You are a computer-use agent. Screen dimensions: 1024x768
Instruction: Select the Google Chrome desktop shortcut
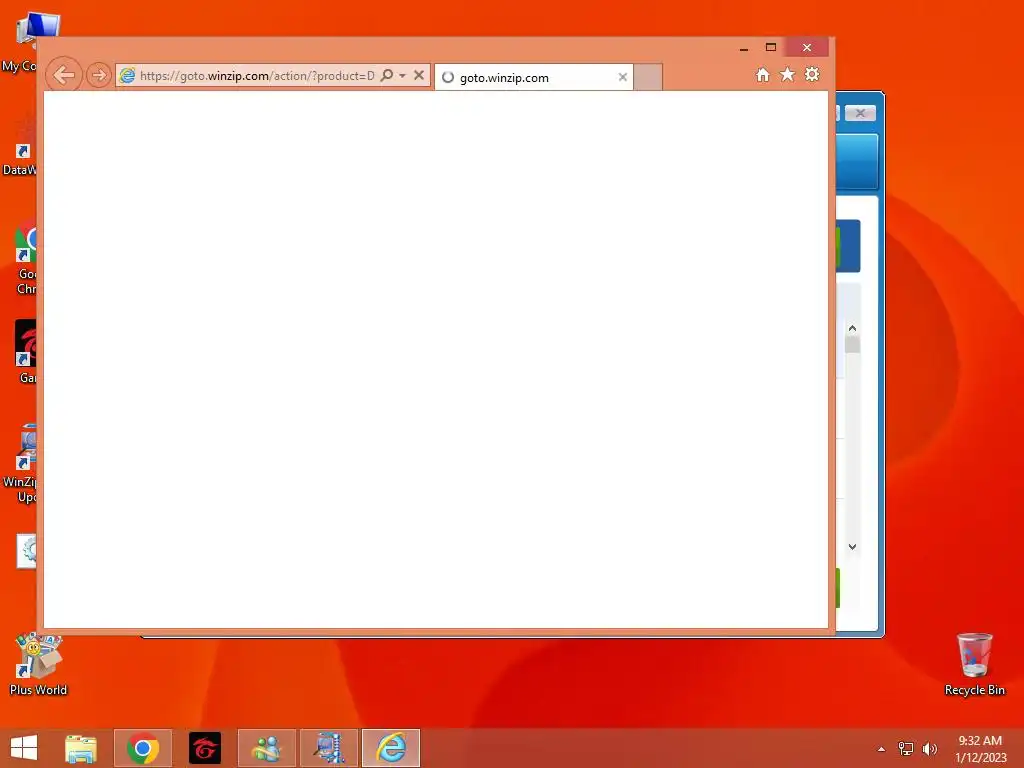(24, 257)
